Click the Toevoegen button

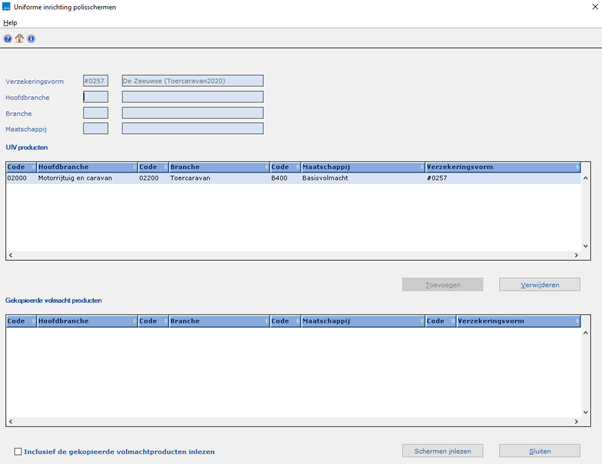442,285
